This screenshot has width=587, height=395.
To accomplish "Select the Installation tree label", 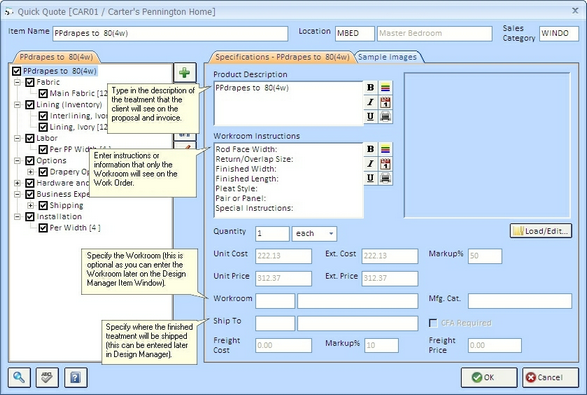I will tap(59, 217).
